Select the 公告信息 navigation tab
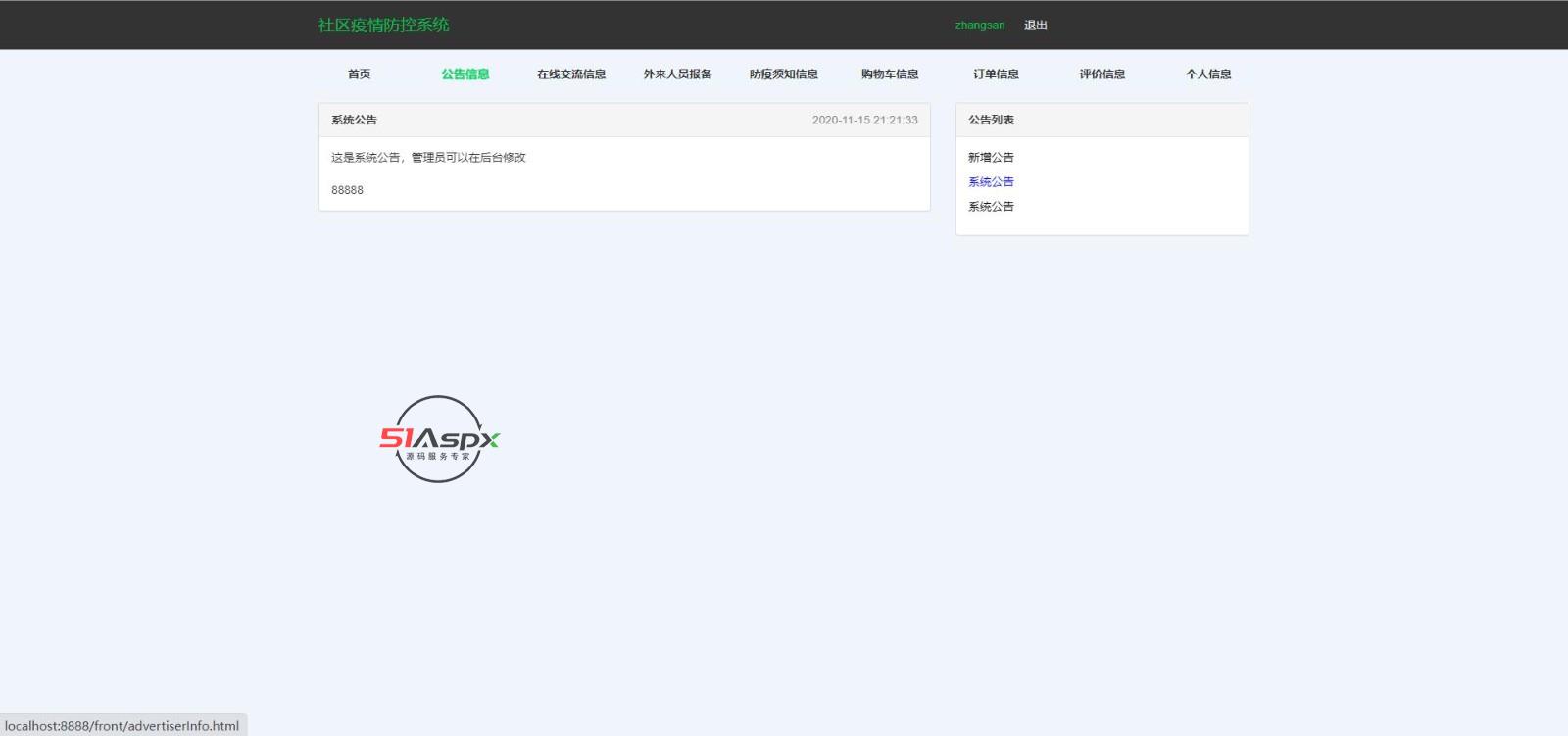Screen dimensions: 1568x736 click(465, 74)
